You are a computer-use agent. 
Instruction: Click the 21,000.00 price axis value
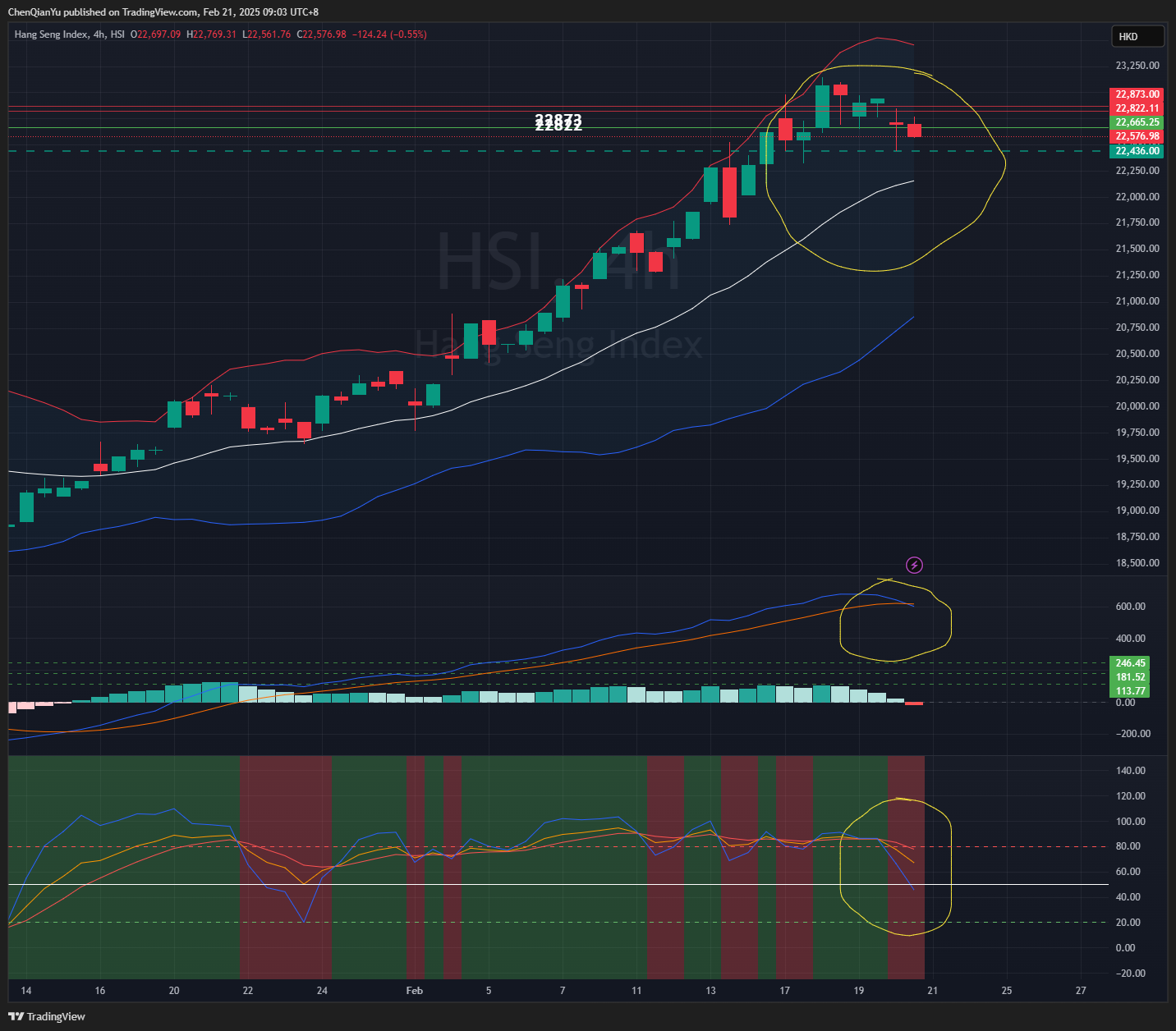pyautogui.click(x=1137, y=301)
